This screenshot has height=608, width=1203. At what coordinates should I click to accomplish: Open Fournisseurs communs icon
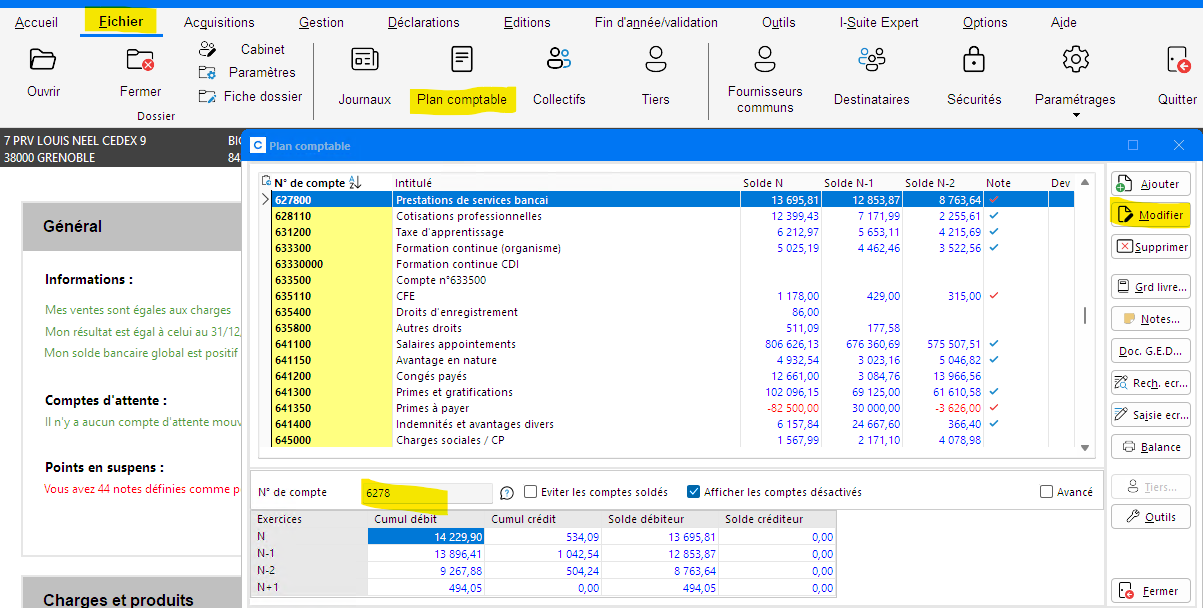(765, 60)
